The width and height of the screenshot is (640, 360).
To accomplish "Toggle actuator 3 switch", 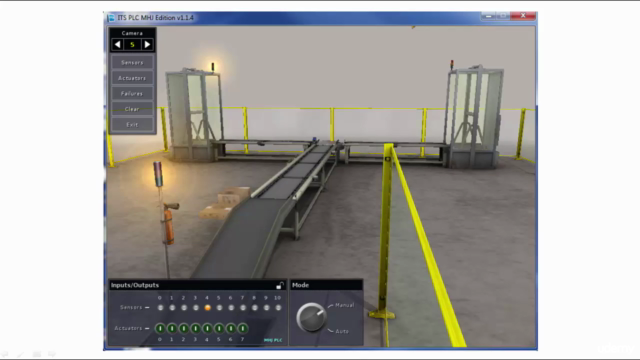I will coord(196,328).
